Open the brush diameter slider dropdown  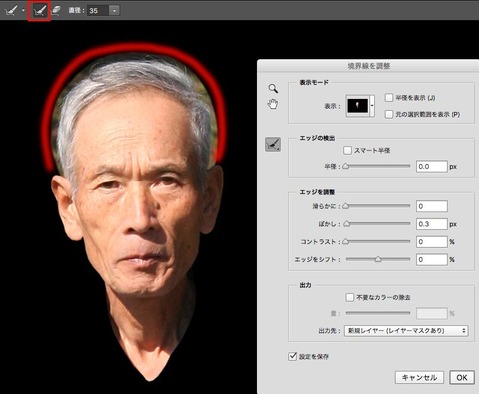tap(114, 11)
